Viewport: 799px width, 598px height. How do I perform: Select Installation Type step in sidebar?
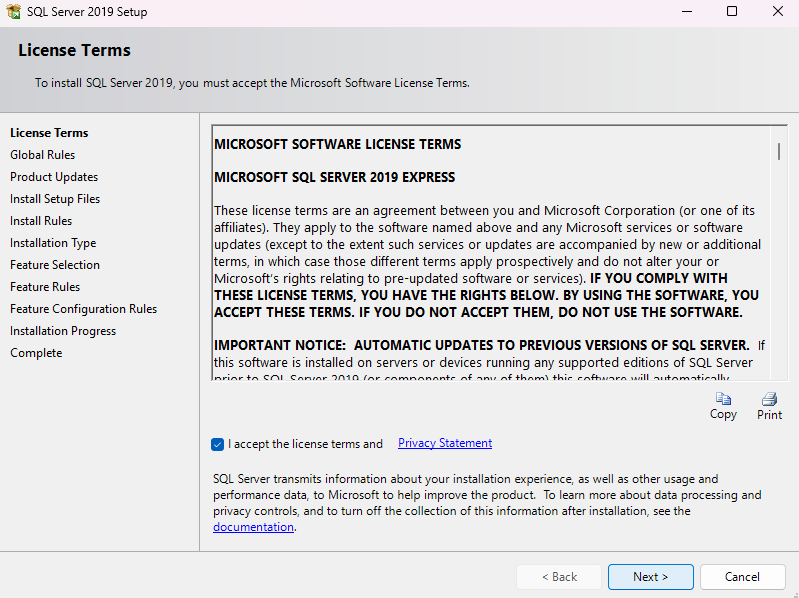coord(53,243)
